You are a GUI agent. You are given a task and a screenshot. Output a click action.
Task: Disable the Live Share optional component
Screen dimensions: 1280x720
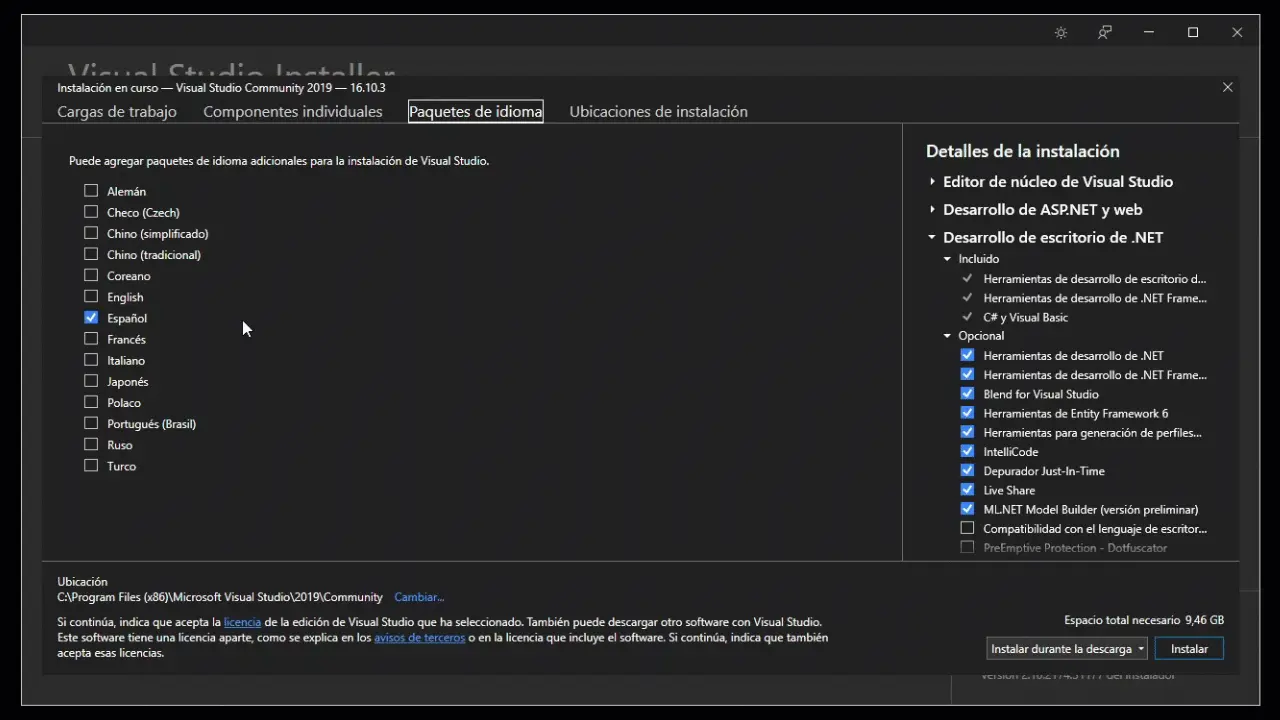point(967,490)
